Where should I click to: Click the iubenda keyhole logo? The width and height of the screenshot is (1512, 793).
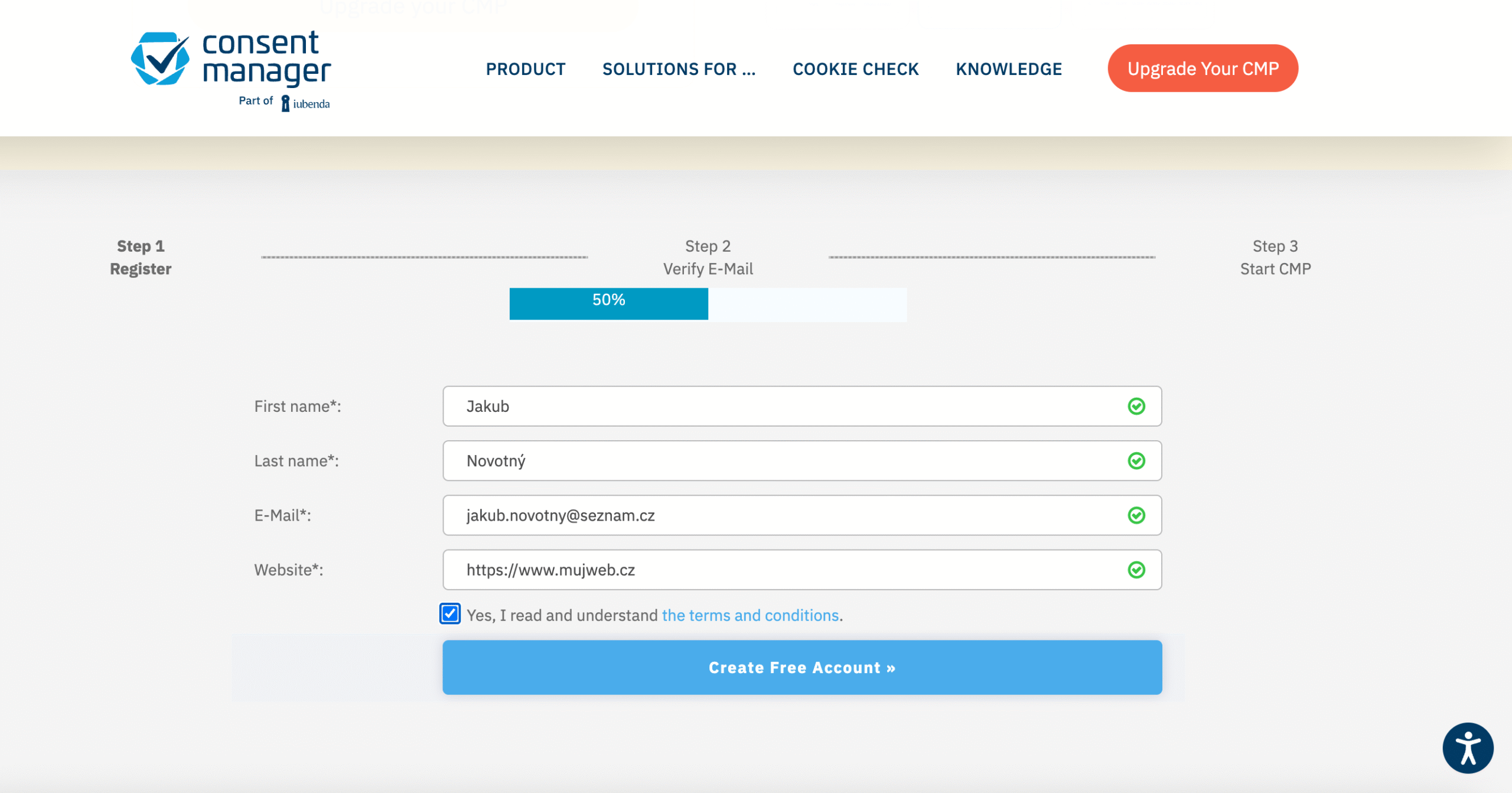coord(285,103)
